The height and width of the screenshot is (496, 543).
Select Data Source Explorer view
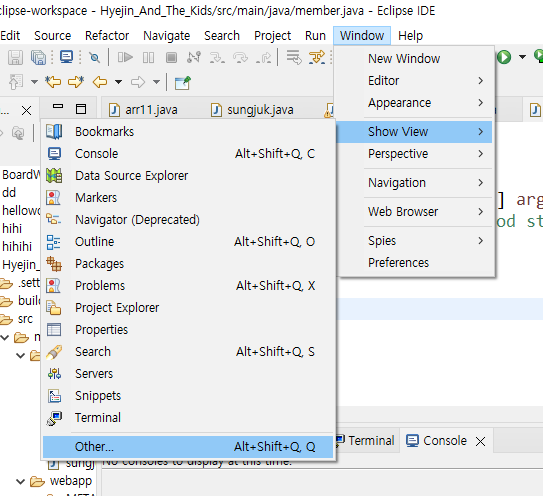(188, 176)
